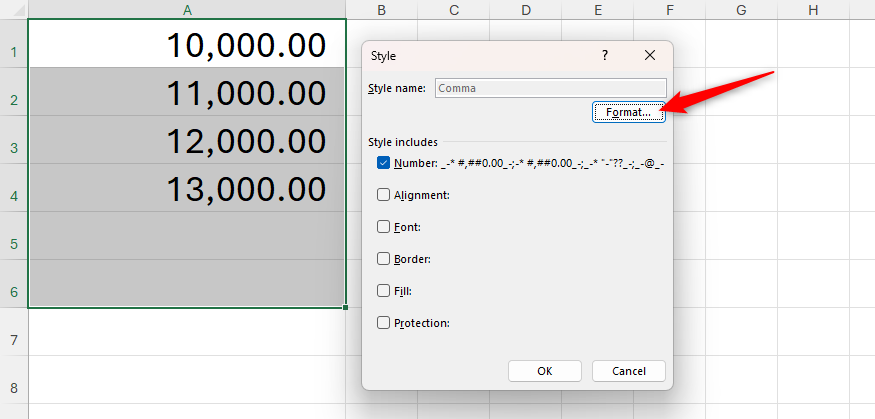Enable the Font checkbox
The width and height of the screenshot is (875, 419).
[384, 227]
